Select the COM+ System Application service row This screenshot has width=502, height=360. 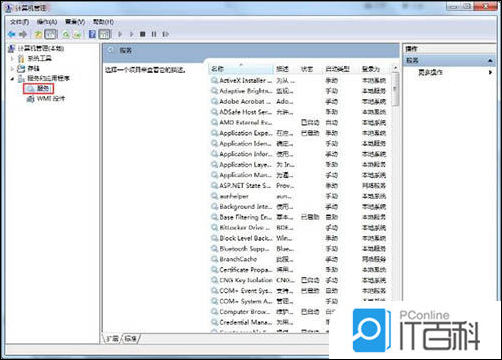(x=299, y=301)
